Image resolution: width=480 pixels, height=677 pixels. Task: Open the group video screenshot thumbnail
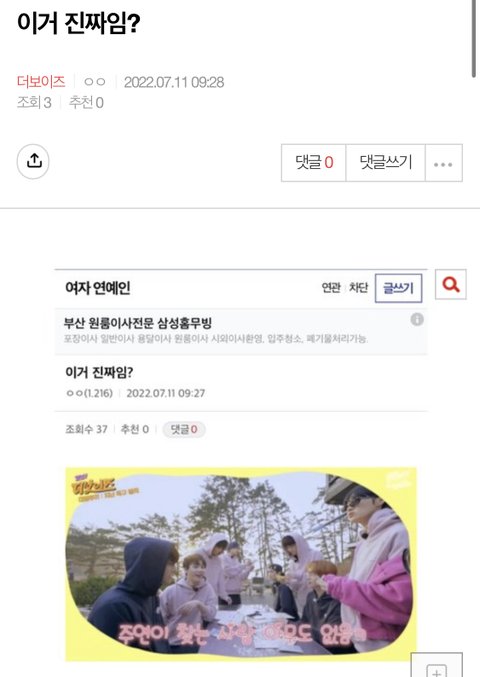click(x=241, y=564)
